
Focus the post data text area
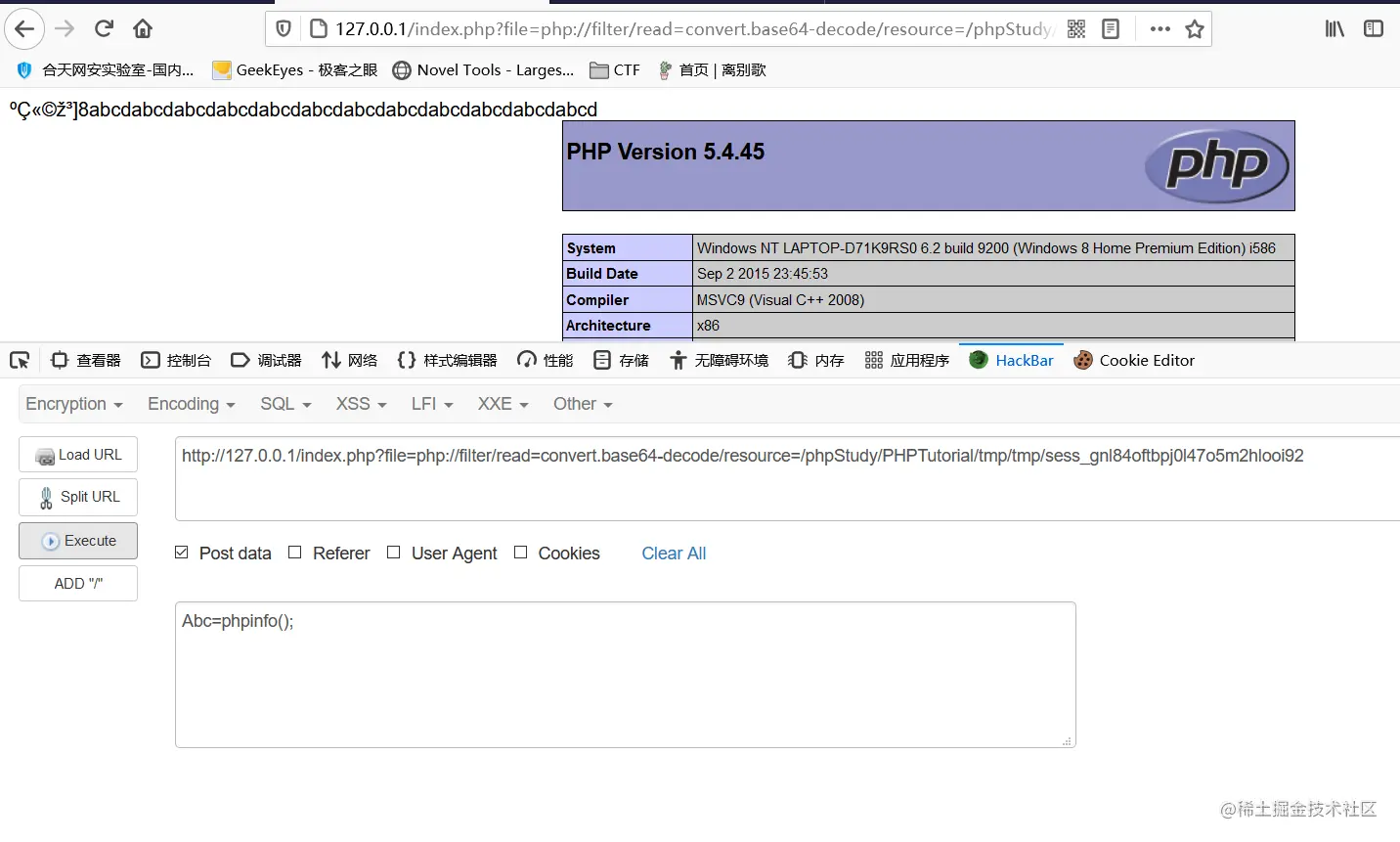[626, 675]
